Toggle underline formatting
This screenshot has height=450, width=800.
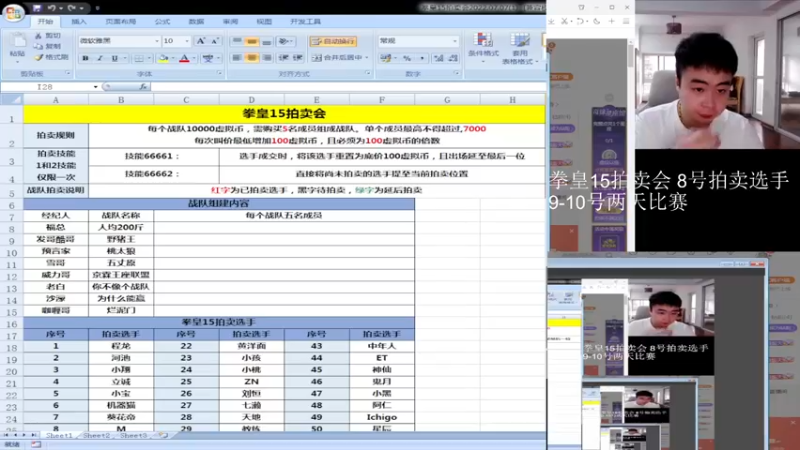coord(115,59)
